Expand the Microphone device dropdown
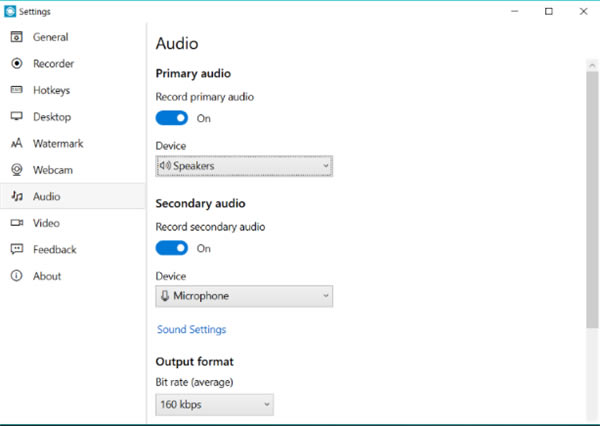600x426 pixels. click(x=244, y=296)
